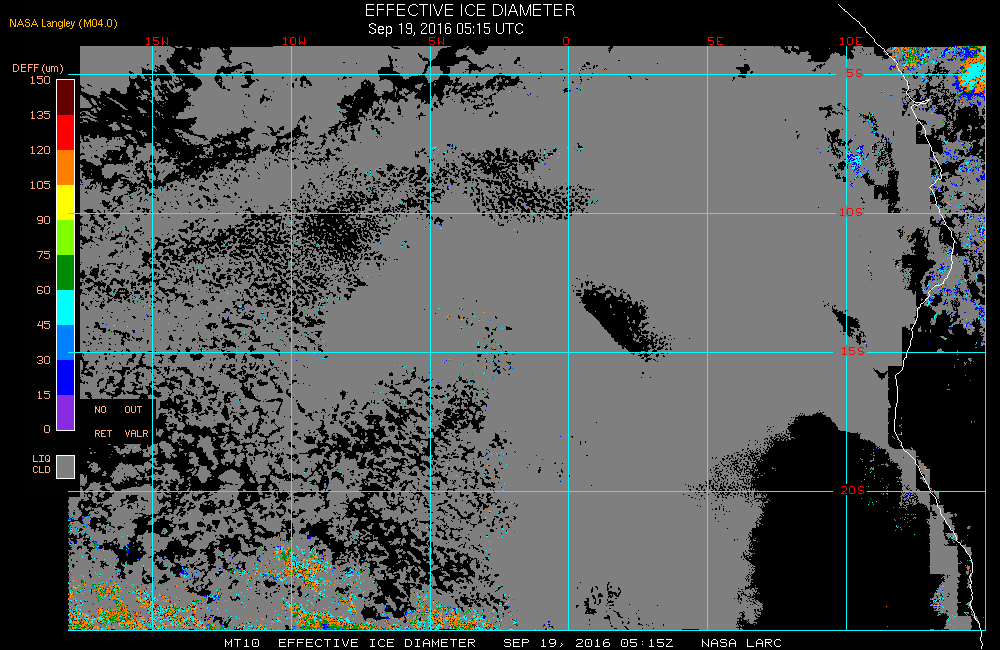Click the 15S latitude label
The width and height of the screenshot is (1000, 650).
coord(853,351)
